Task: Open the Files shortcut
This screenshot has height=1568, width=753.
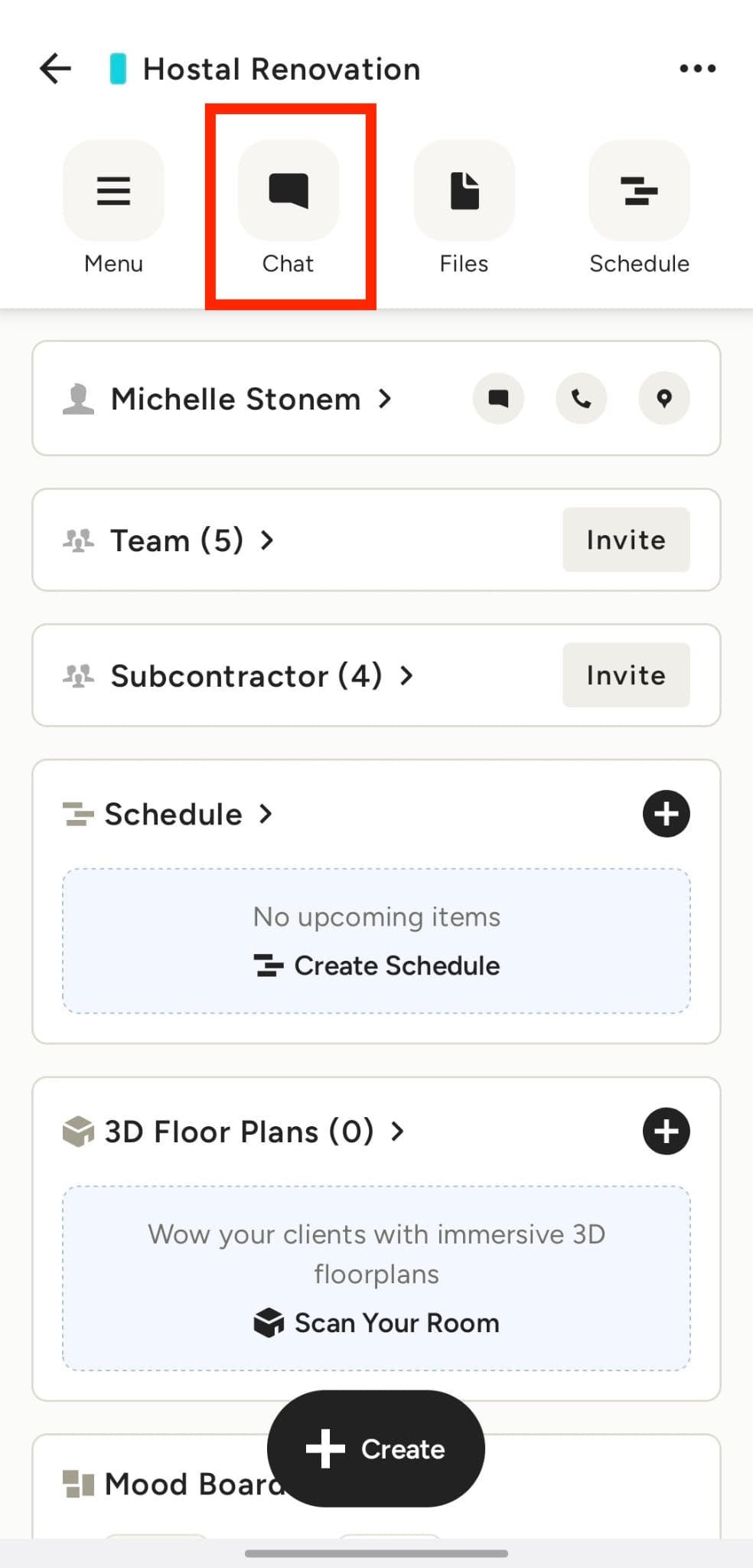Action: coord(464,191)
